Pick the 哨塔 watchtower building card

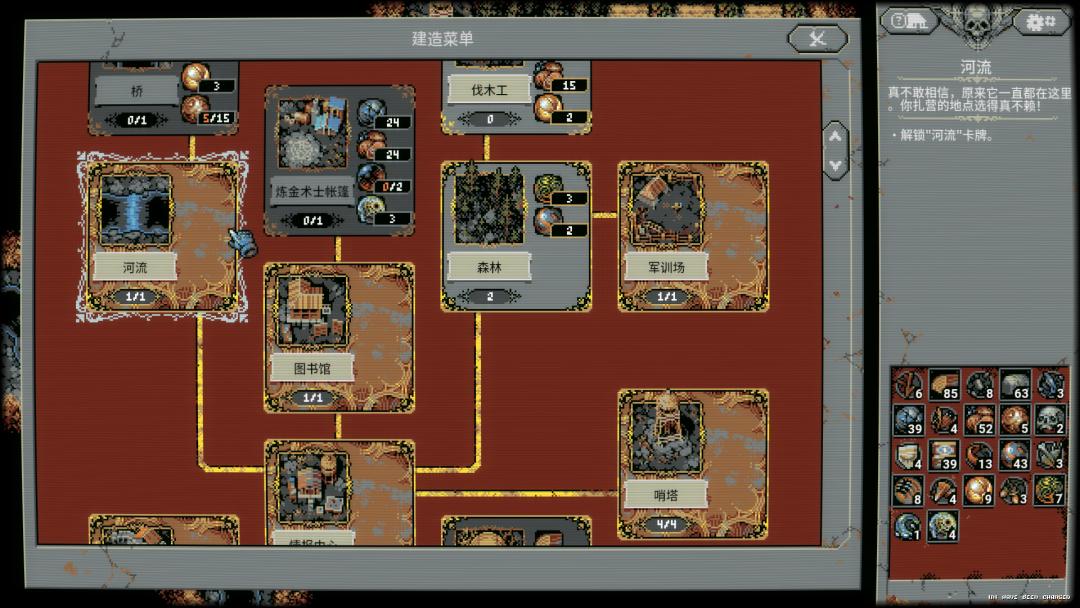click(x=694, y=464)
